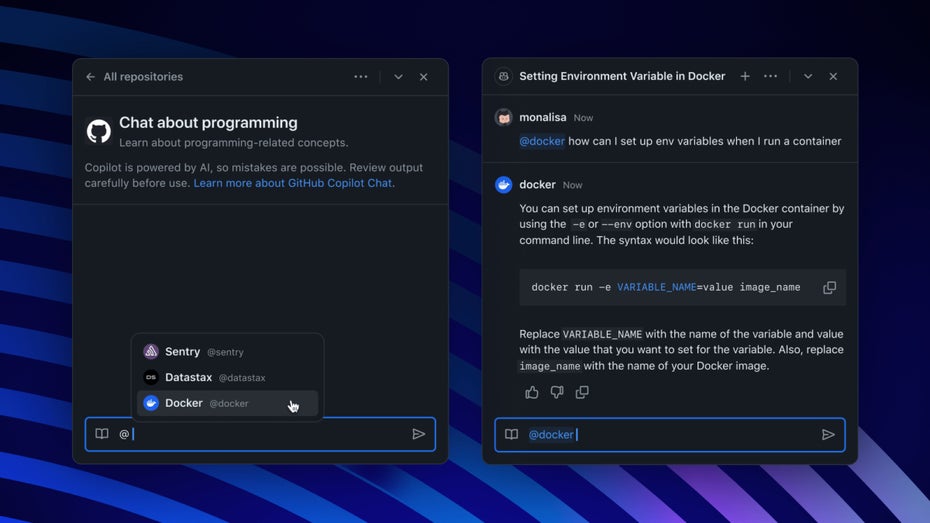Give the Docker response a thumbs up
930x523 pixels.
[532, 392]
